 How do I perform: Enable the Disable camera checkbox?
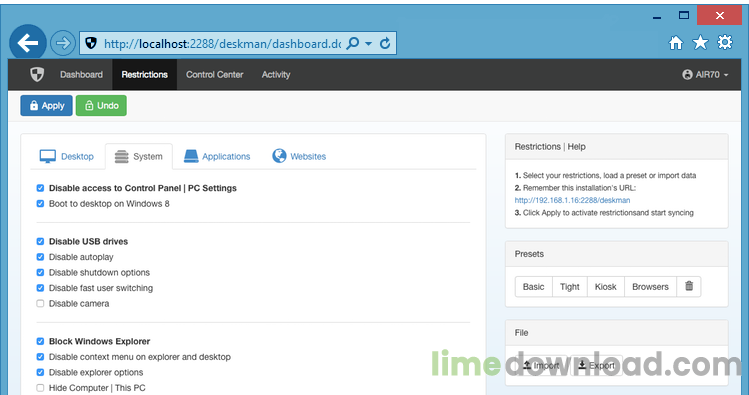click(x=40, y=303)
